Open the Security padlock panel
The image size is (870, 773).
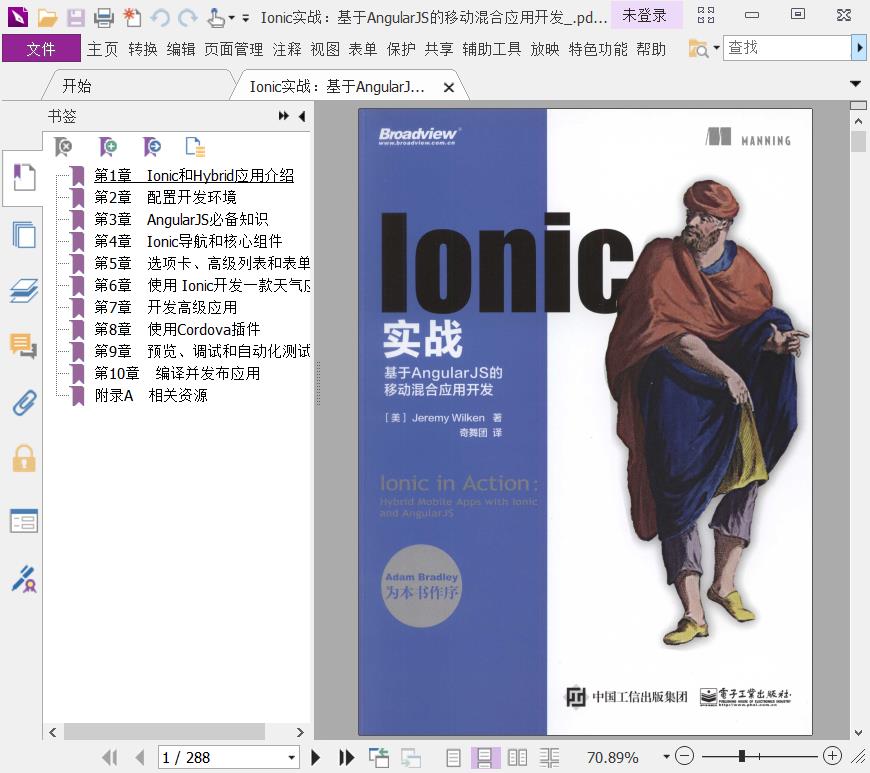pos(24,459)
